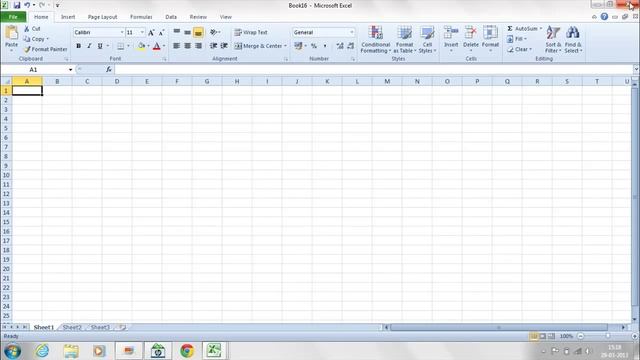Open Conditional Formatting

pyautogui.click(x=376, y=39)
